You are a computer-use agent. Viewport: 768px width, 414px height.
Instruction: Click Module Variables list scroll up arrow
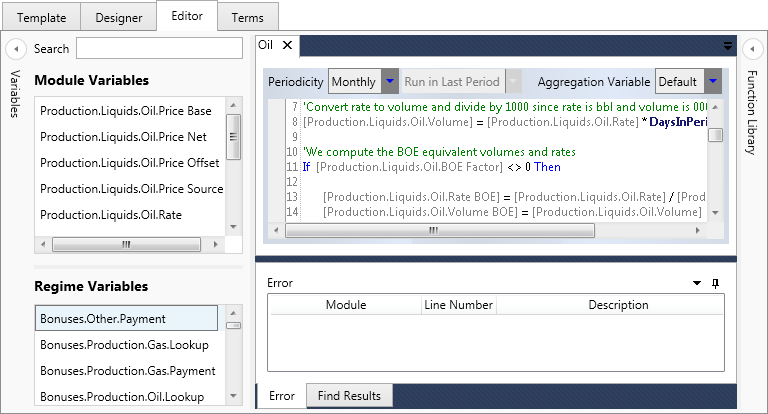coord(233,105)
